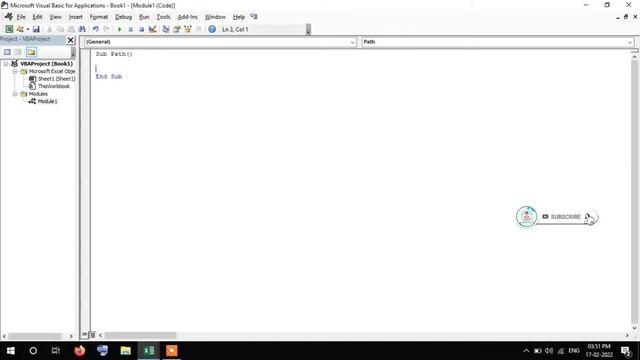Click the 'End Sub' code line
This screenshot has height=360, width=640.
coord(109,76)
